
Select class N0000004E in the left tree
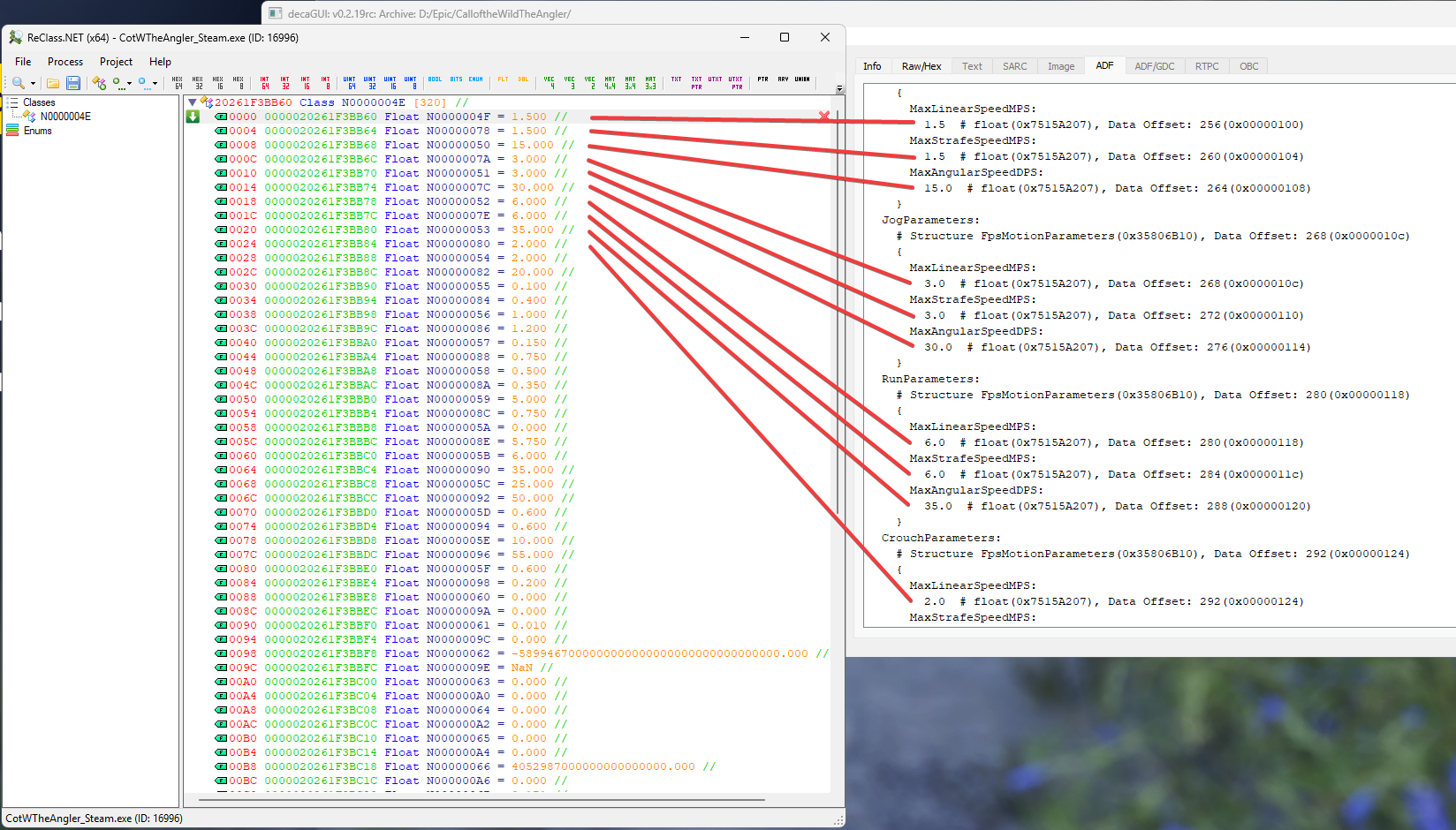(x=65, y=117)
